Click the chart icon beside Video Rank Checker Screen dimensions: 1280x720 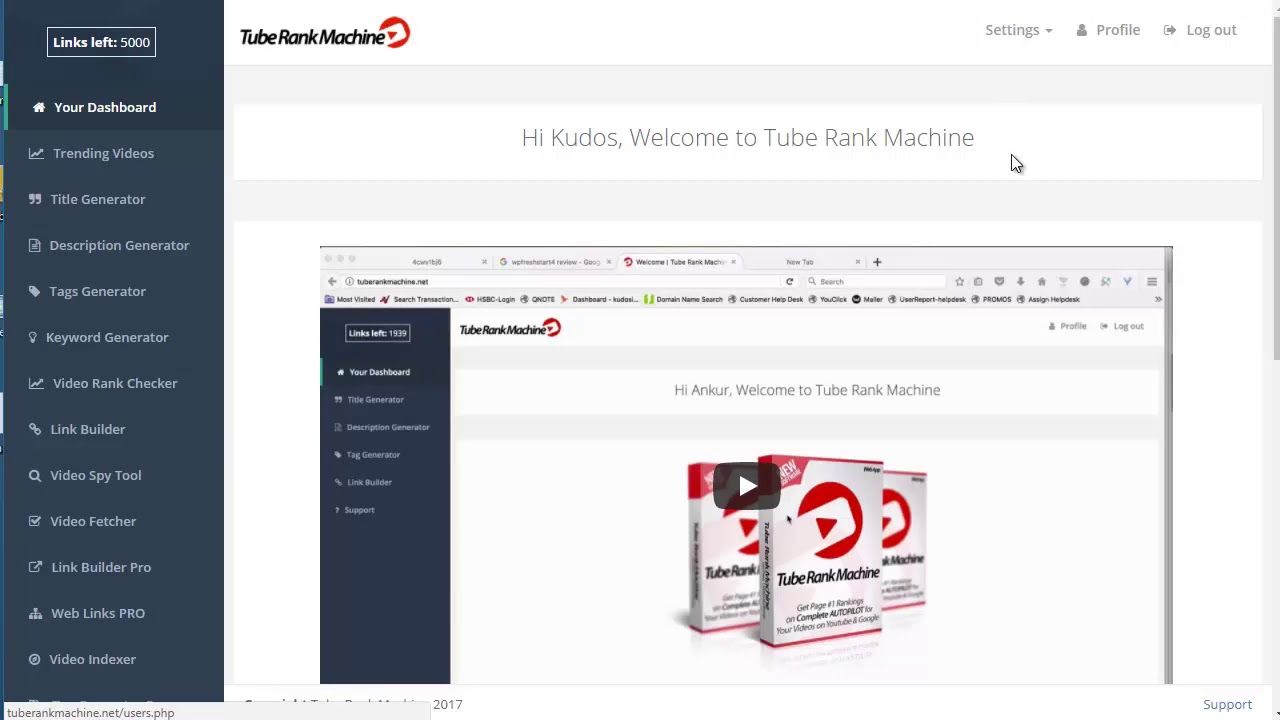[x=36, y=383]
